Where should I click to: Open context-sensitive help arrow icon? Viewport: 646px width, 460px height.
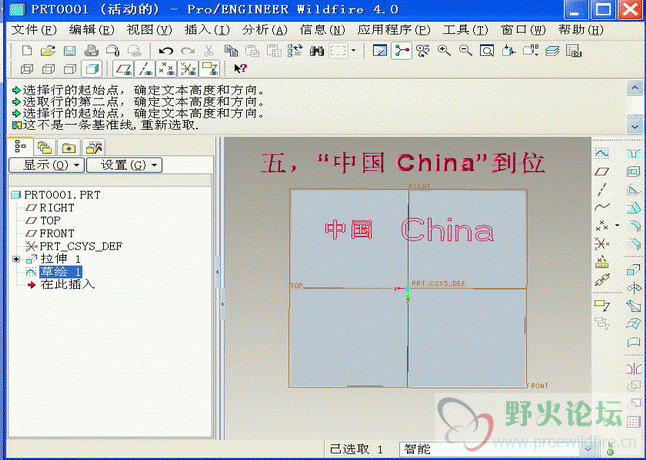click(240, 68)
